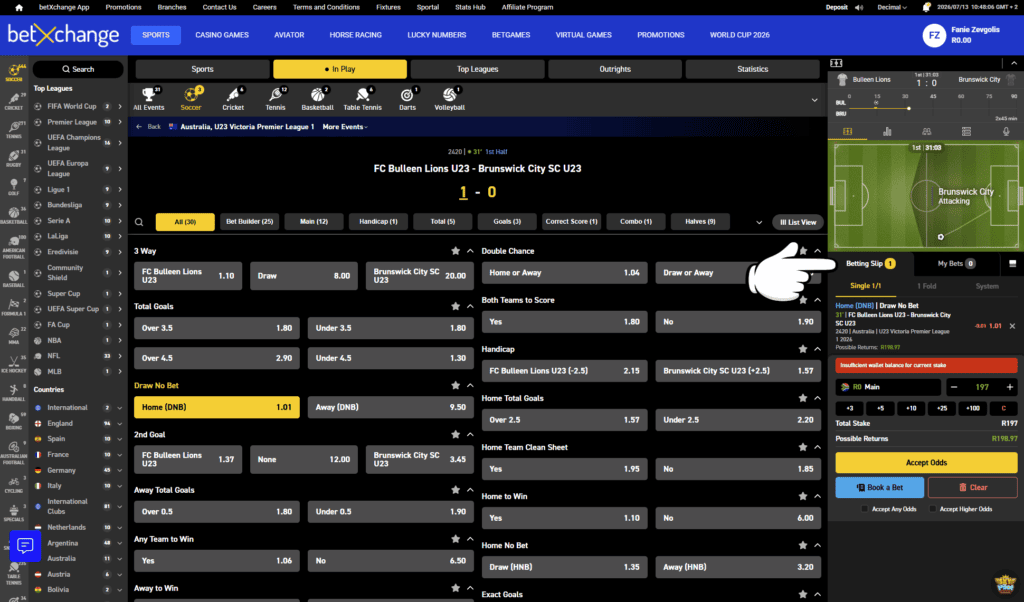Image resolution: width=1024 pixels, height=602 pixels.
Task: Open scoreboard icon above match tracker
Action: tap(836, 63)
